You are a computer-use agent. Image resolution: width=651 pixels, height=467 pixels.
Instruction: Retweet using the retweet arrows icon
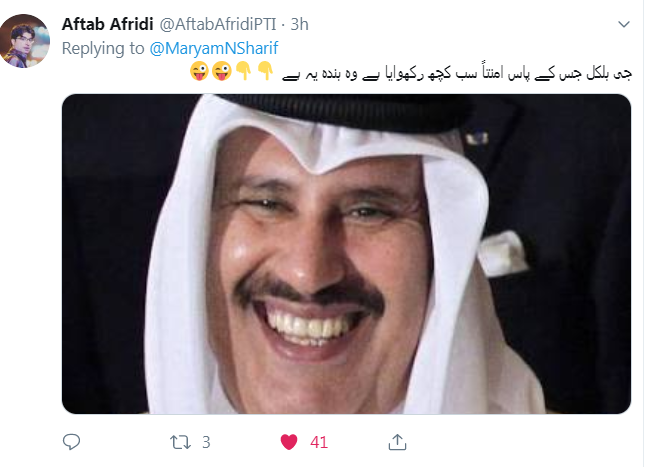[x=181, y=443]
